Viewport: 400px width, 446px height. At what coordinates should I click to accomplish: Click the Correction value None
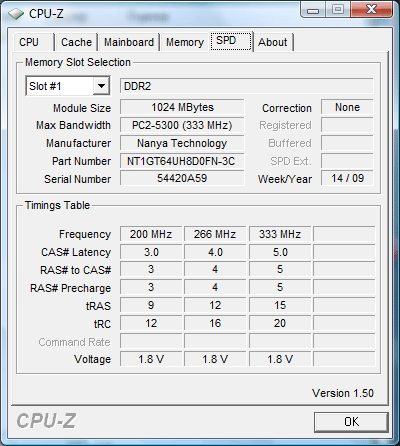[x=347, y=107]
